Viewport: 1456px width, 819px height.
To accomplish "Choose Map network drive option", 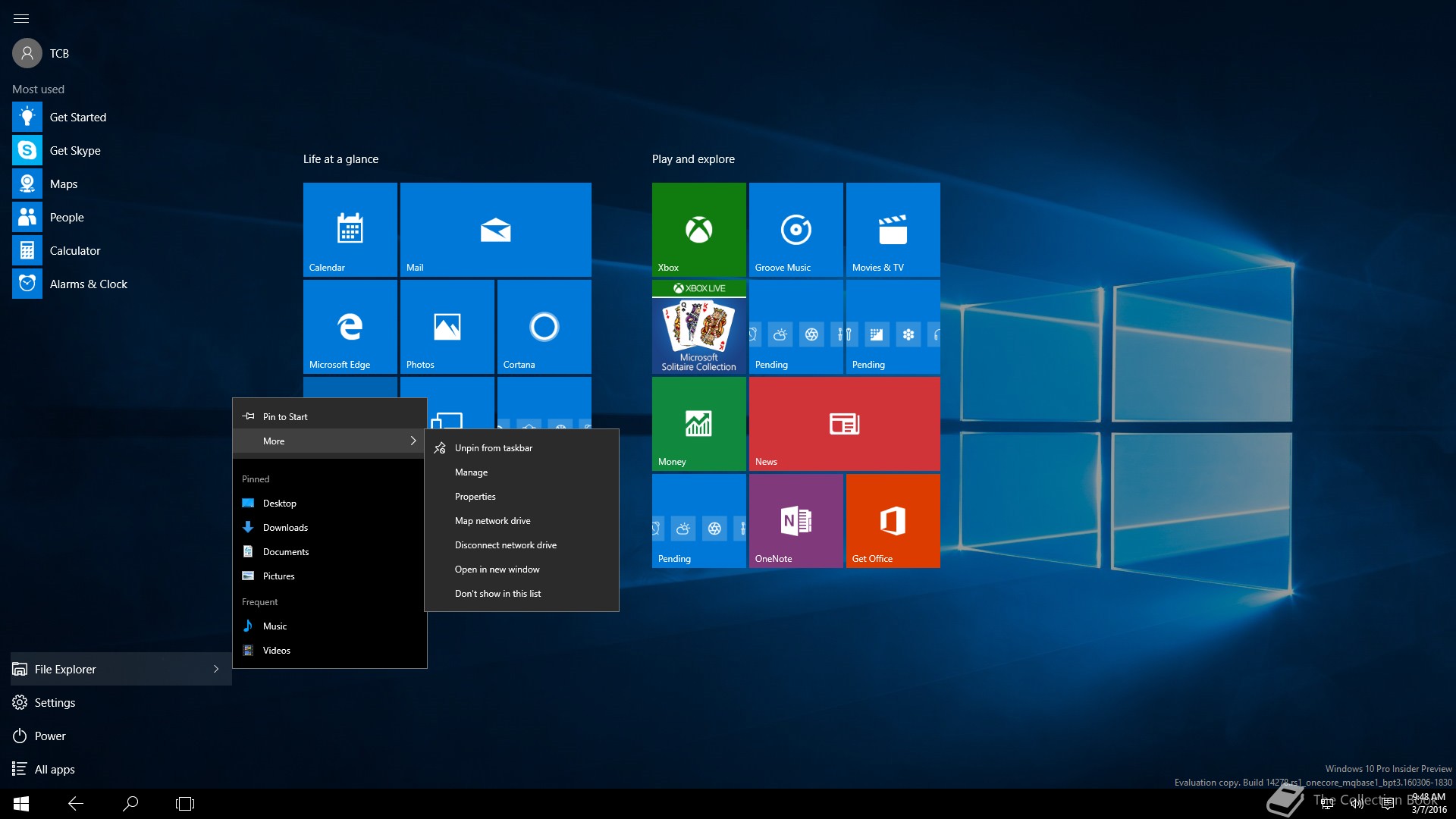I will (493, 521).
